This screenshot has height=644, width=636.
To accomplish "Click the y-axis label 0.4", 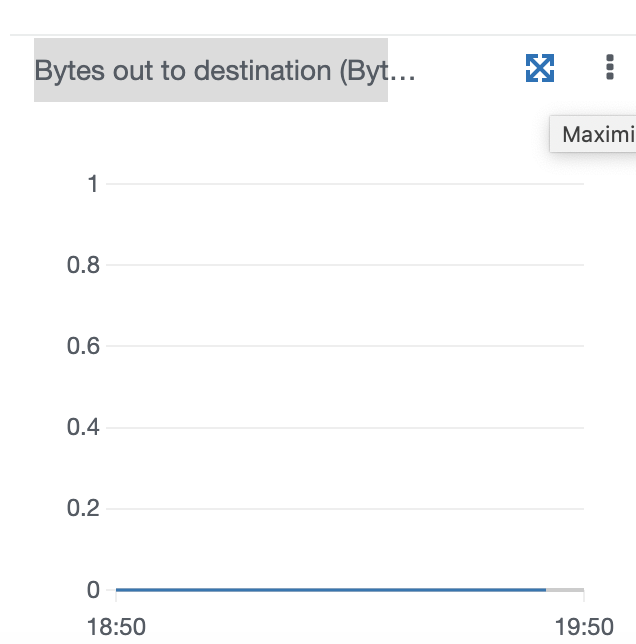I will pos(83,427).
